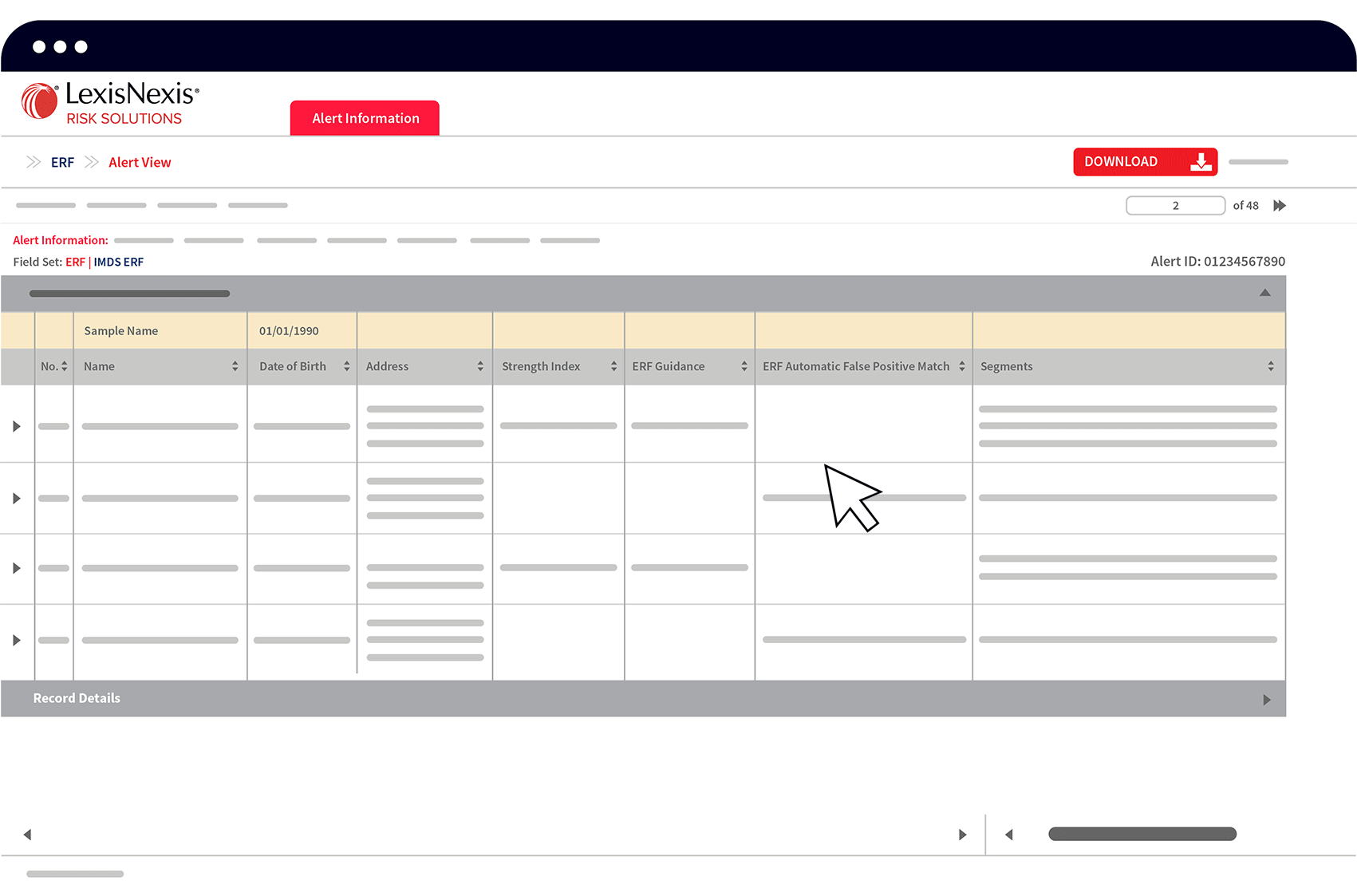The height and width of the screenshot is (896, 1357).
Task: Go to ERF breadcrumb link
Action: [x=62, y=163]
